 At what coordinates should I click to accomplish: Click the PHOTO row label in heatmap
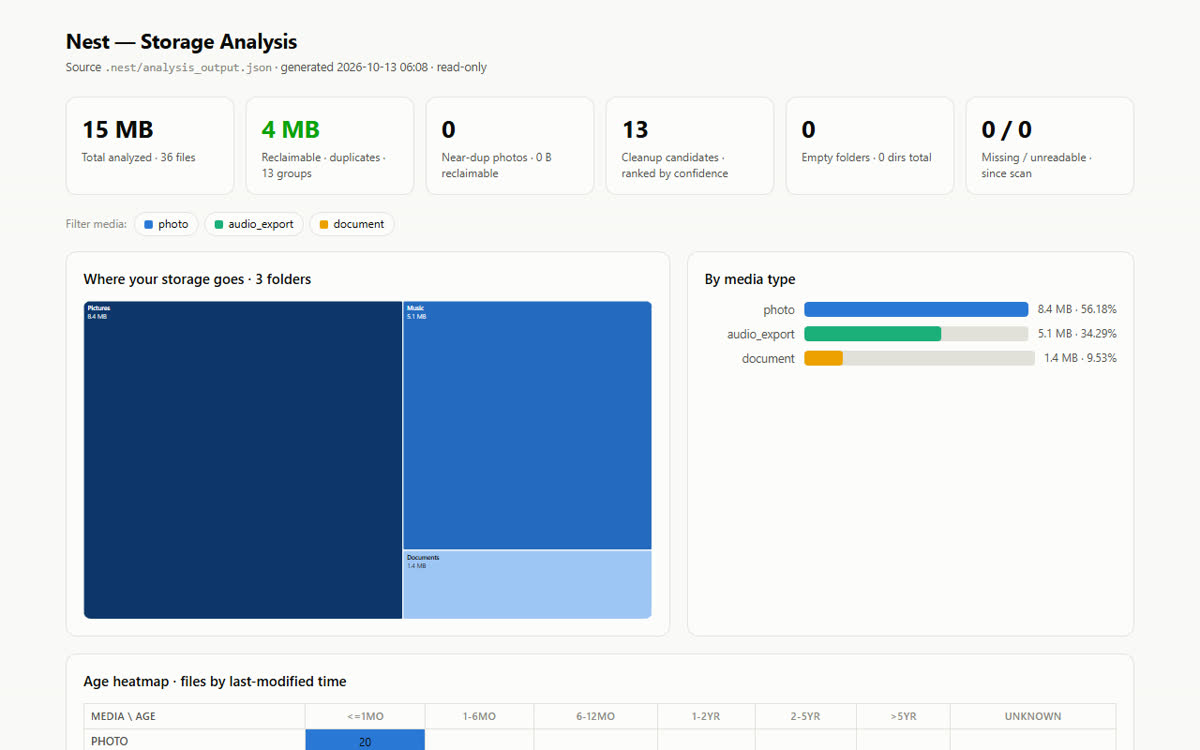194,741
